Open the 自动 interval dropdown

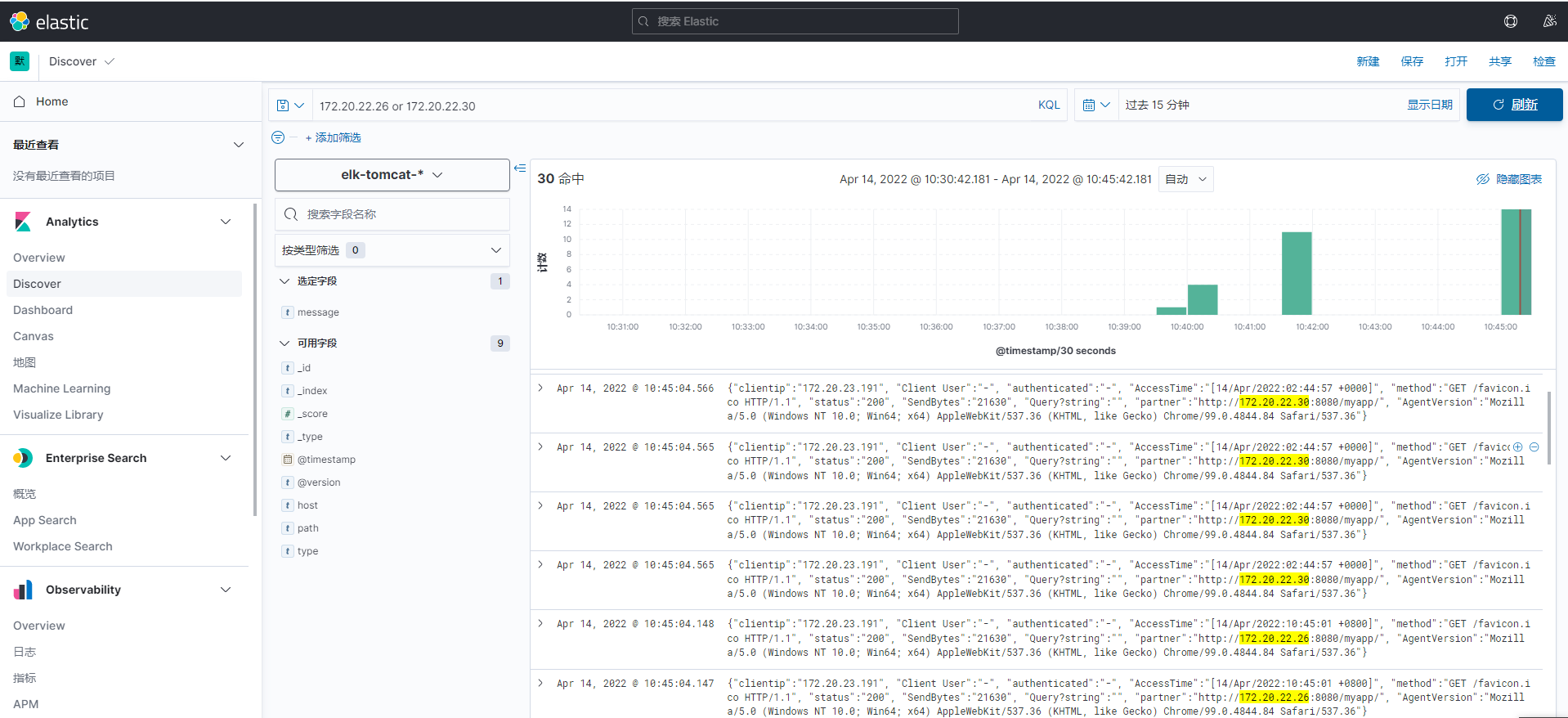pyautogui.click(x=1186, y=179)
